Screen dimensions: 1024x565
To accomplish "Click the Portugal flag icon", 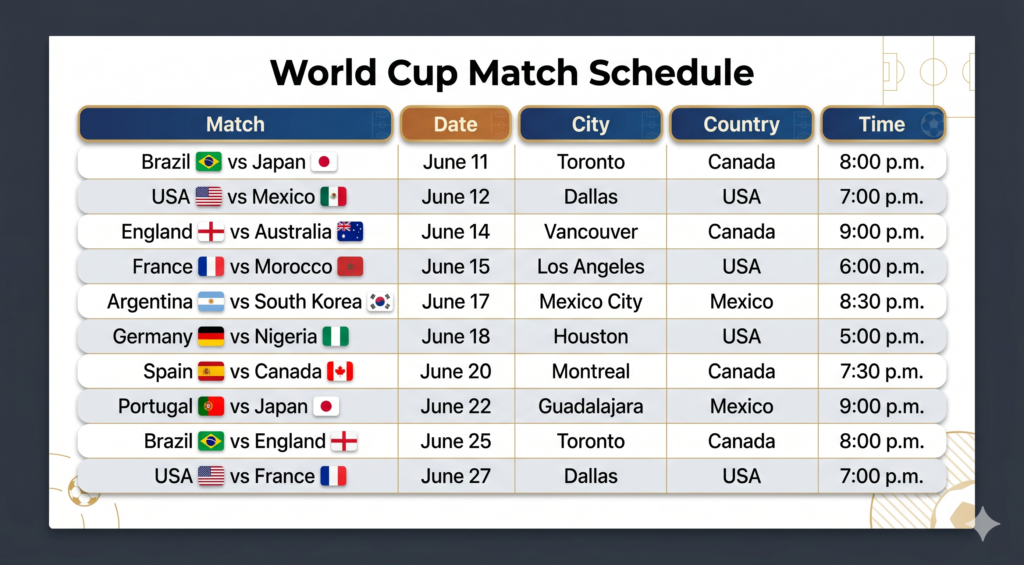I will point(211,406).
